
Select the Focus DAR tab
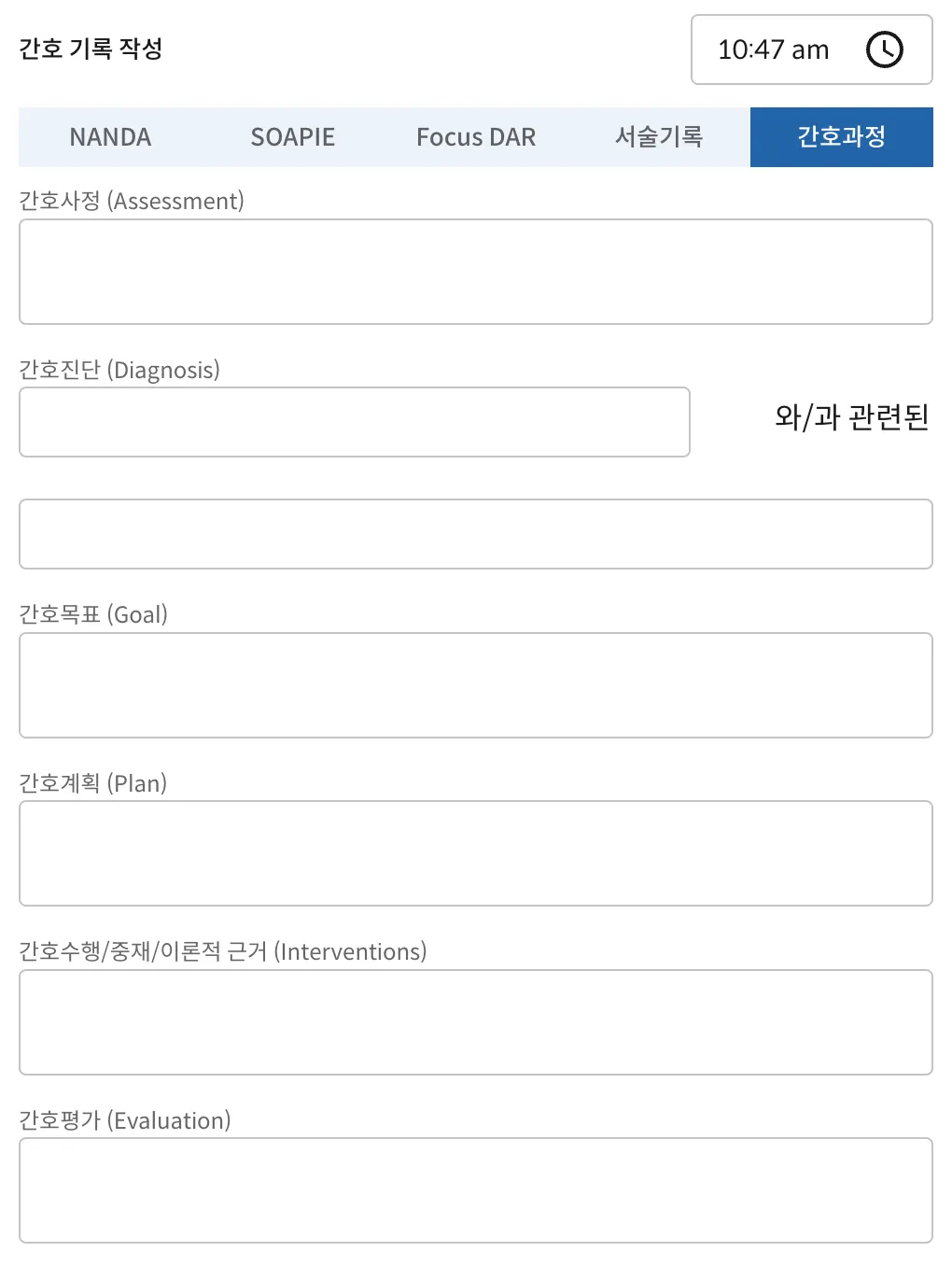(476, 137)
